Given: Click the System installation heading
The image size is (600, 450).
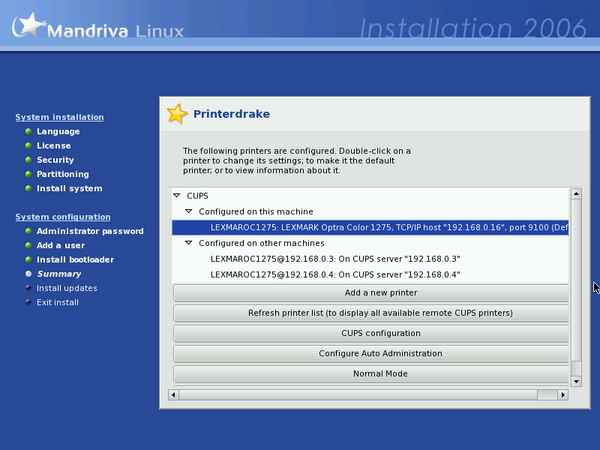Looking at the screenshot, I should click(x=60, y=117).
